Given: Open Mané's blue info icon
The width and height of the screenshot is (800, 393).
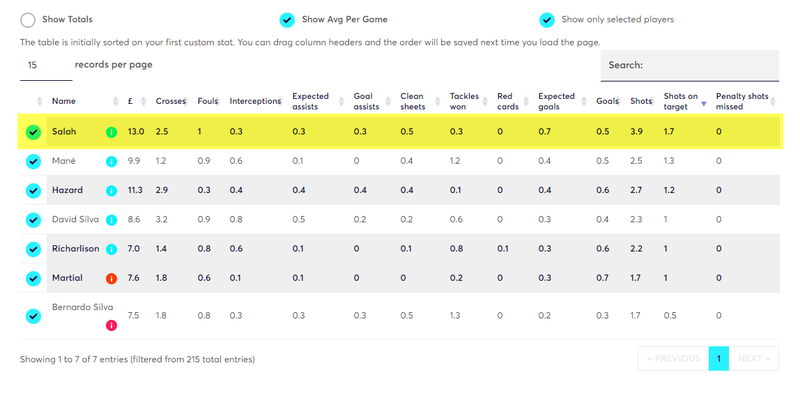Looking at the screenshot, I should [x=111, y=162].
